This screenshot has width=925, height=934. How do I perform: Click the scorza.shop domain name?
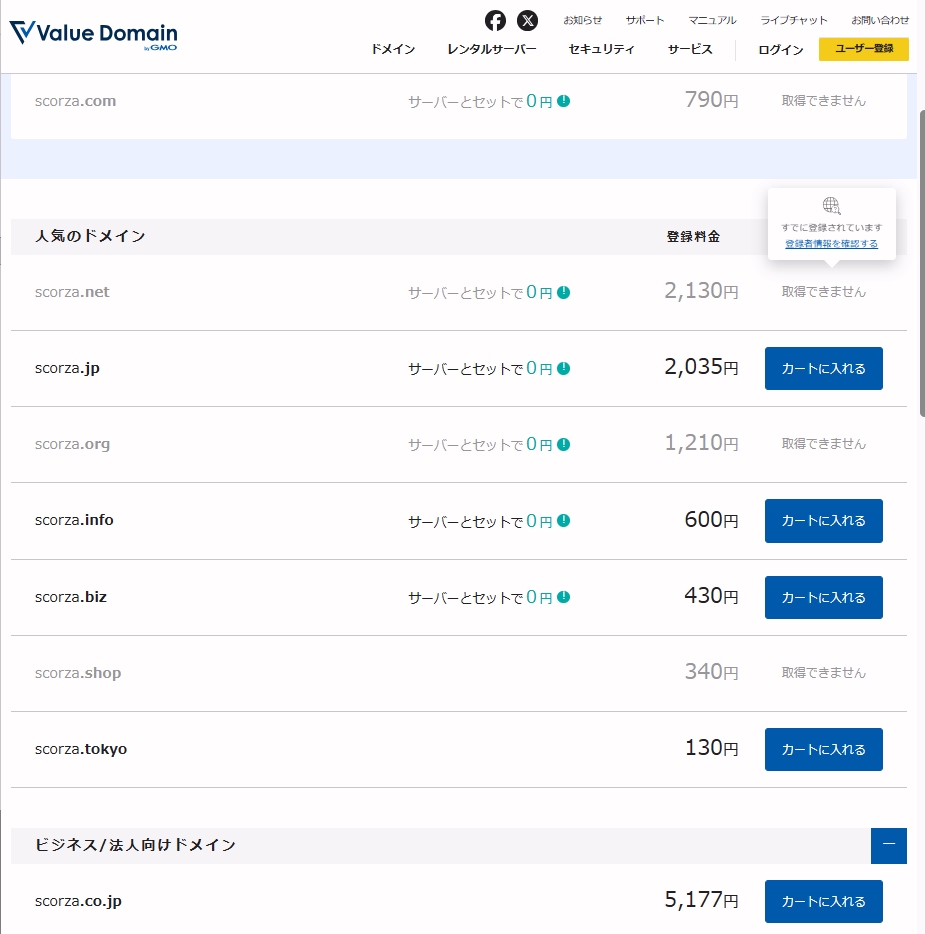(78, 673)
